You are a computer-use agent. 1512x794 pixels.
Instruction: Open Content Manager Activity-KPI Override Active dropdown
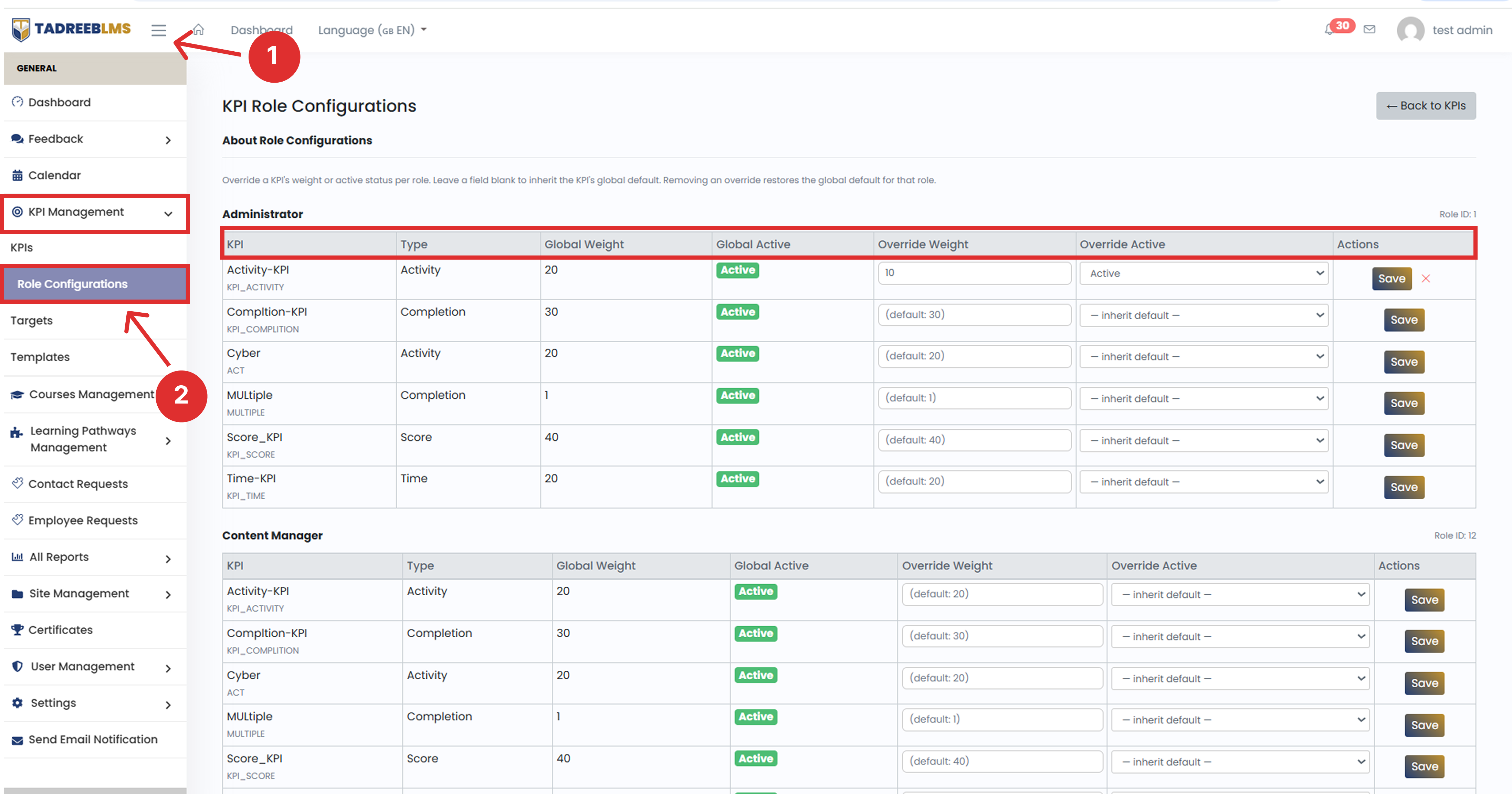point(1240,595)
